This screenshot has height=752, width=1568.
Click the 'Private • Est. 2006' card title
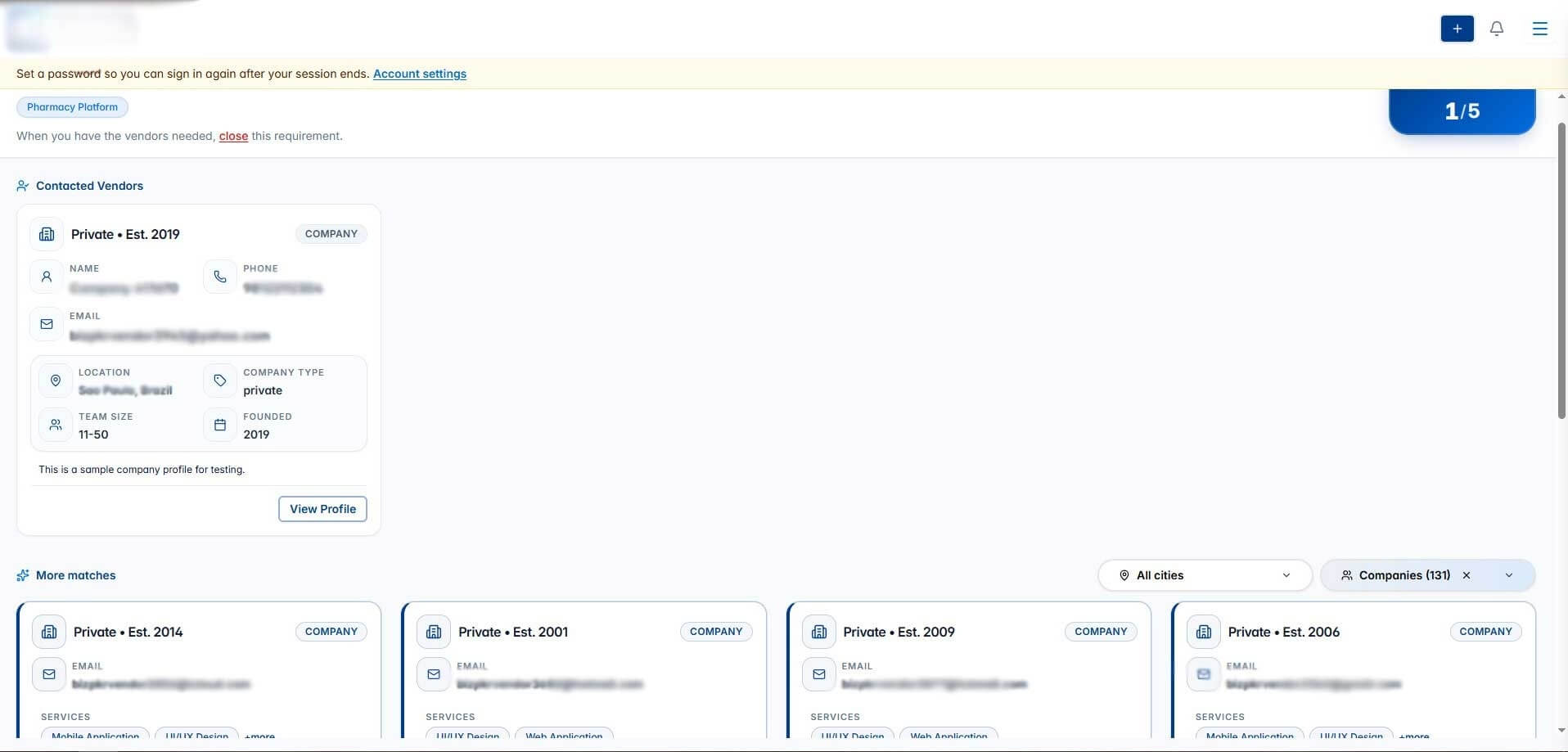coord(1283,632)
